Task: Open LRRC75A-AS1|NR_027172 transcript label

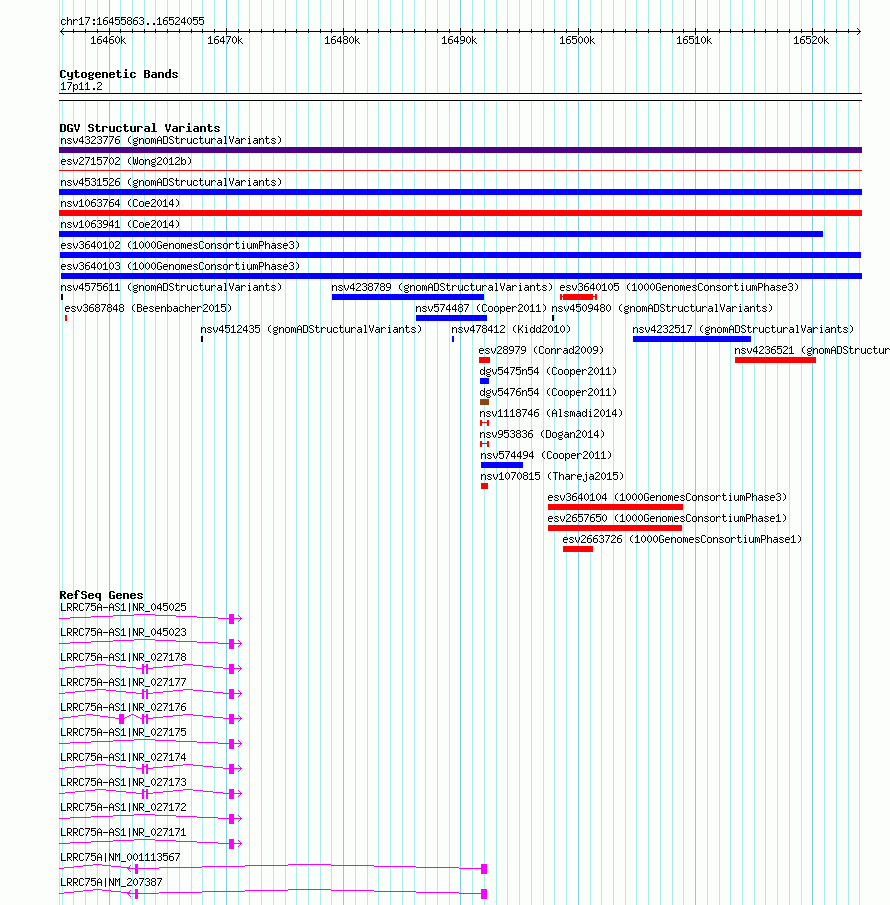Action: point(124,807)
